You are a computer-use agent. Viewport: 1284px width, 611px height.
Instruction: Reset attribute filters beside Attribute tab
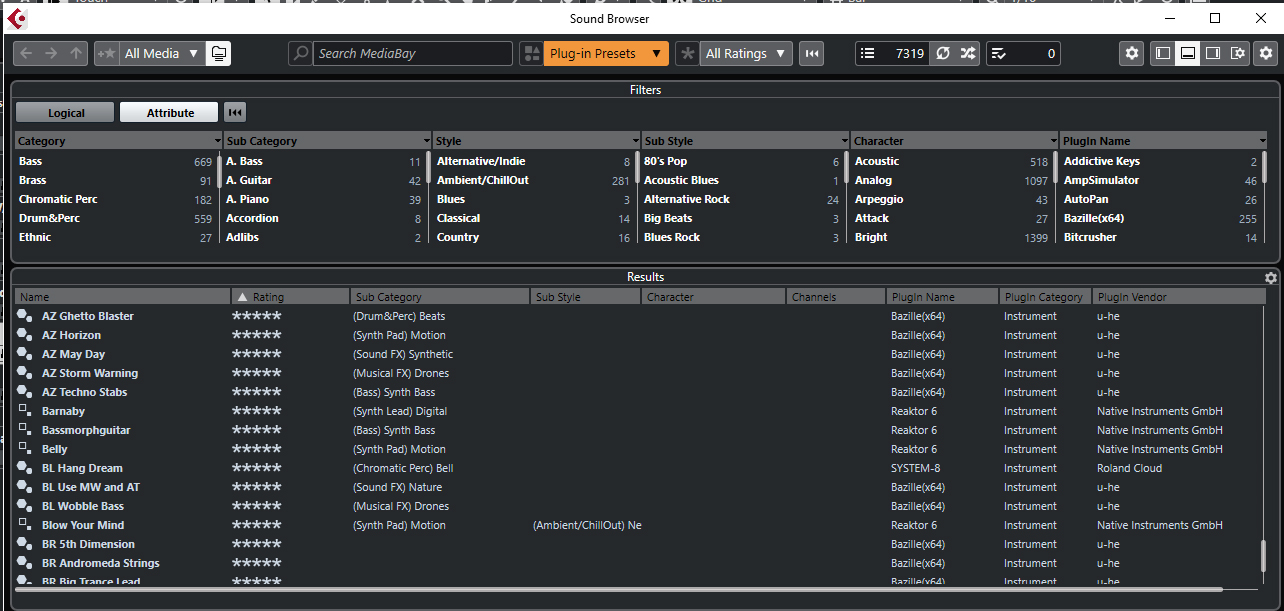(x=235, y=113)
